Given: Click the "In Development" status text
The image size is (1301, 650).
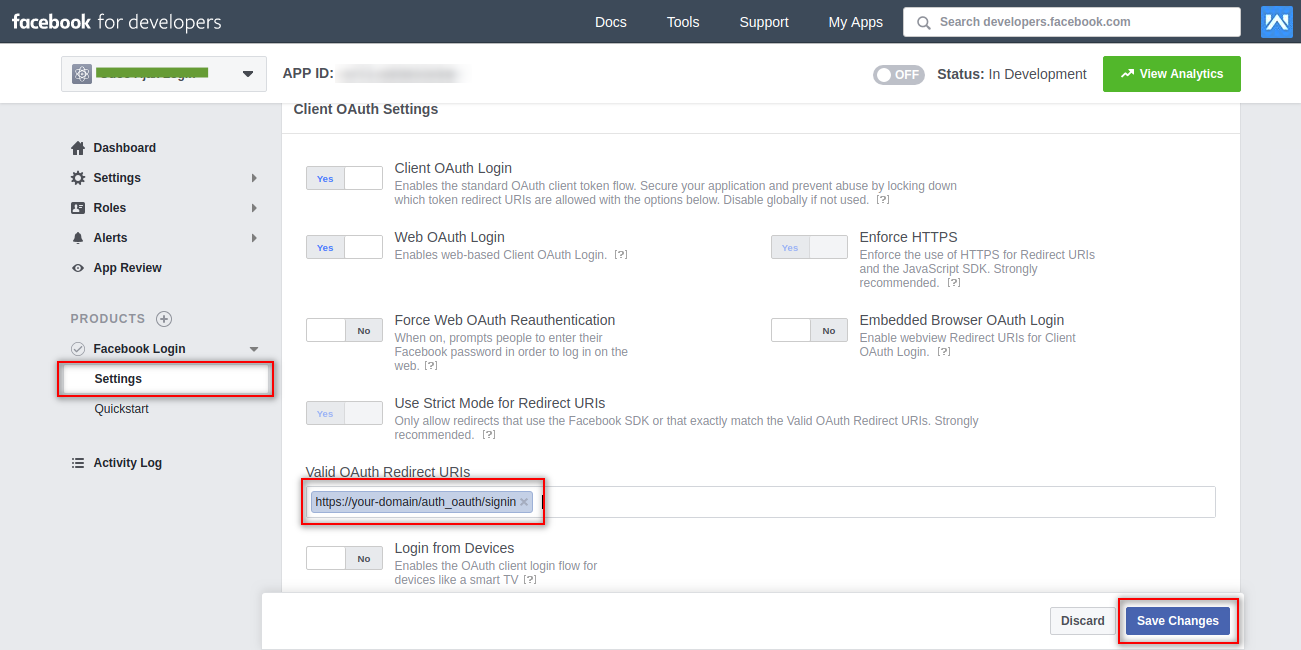Looking at the screenshot, I should click(1038, 74).
